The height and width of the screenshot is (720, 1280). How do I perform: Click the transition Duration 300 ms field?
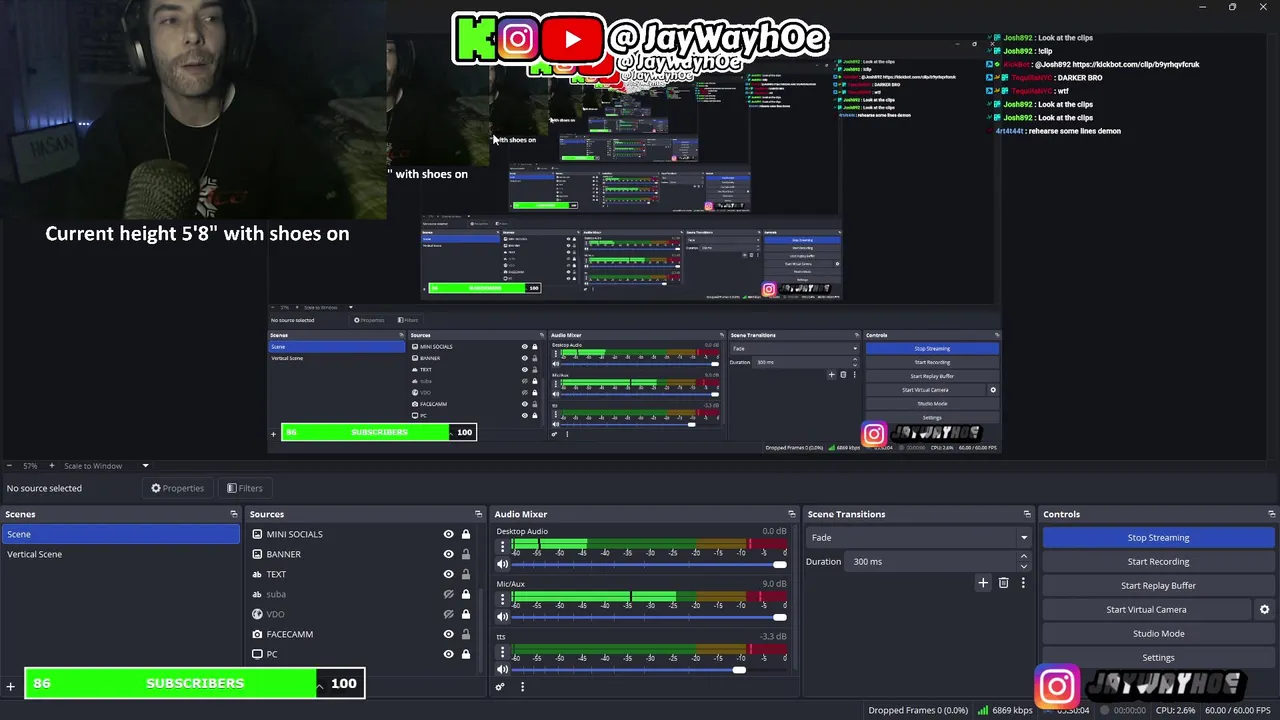930,561
